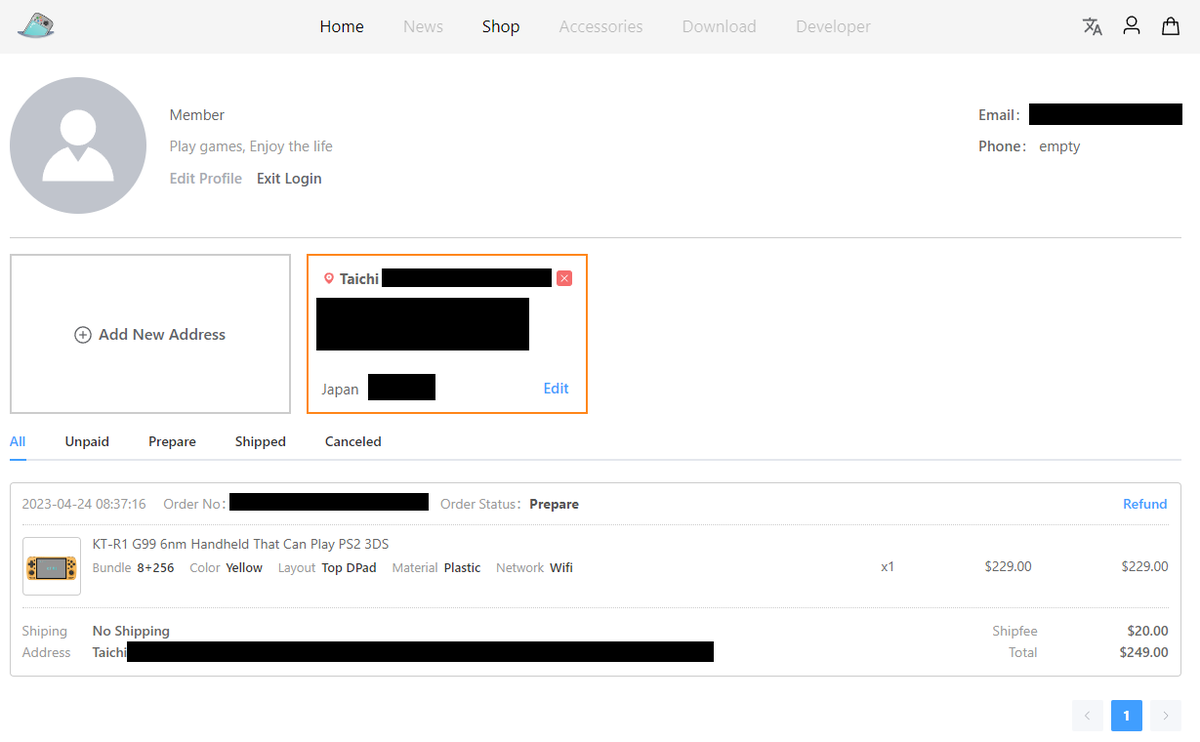The image size is (1200, 742).
Task: Click the Edit Profile link
Action: tap(206, 179)
